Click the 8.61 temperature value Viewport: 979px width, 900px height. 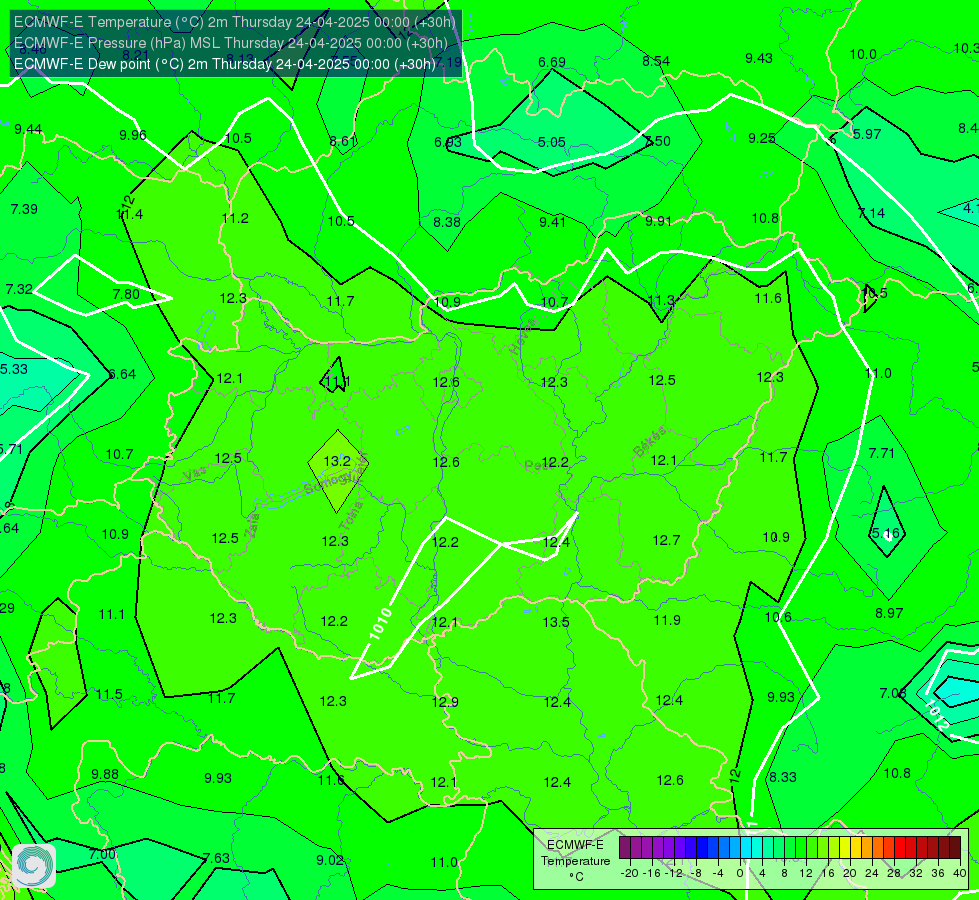343,142
